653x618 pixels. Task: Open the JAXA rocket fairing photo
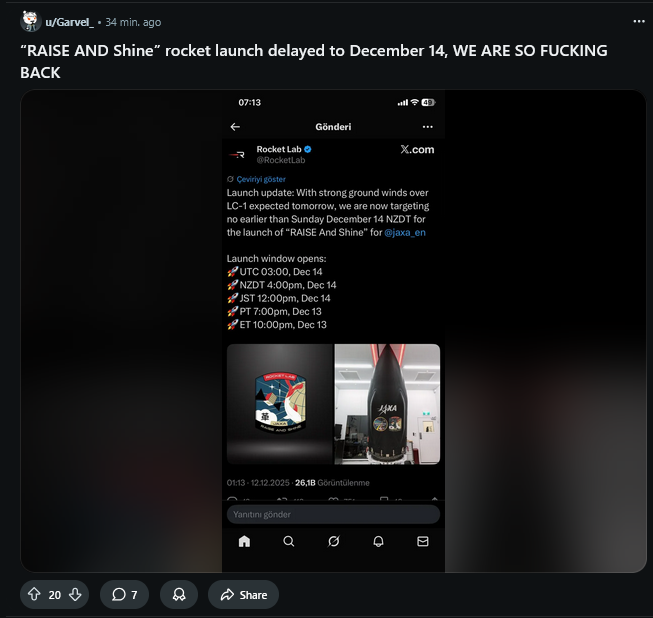(387, 404)
